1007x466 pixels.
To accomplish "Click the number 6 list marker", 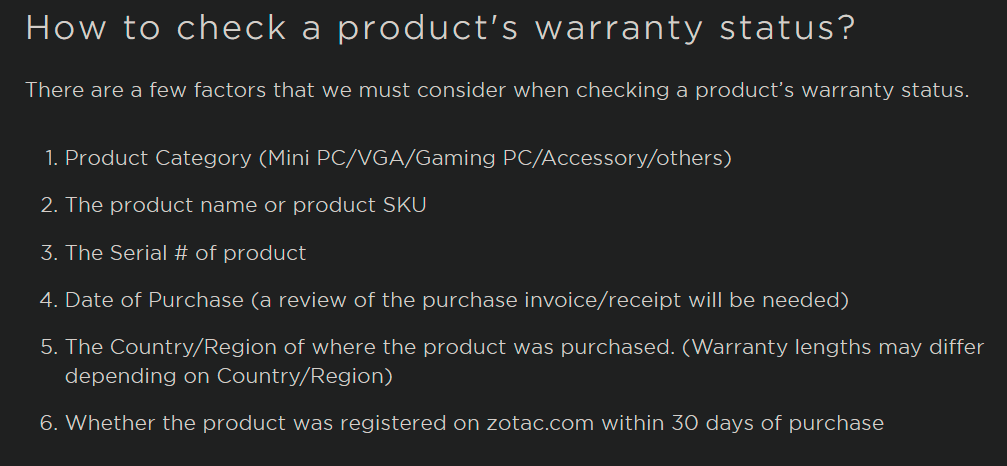I will 49,424.
